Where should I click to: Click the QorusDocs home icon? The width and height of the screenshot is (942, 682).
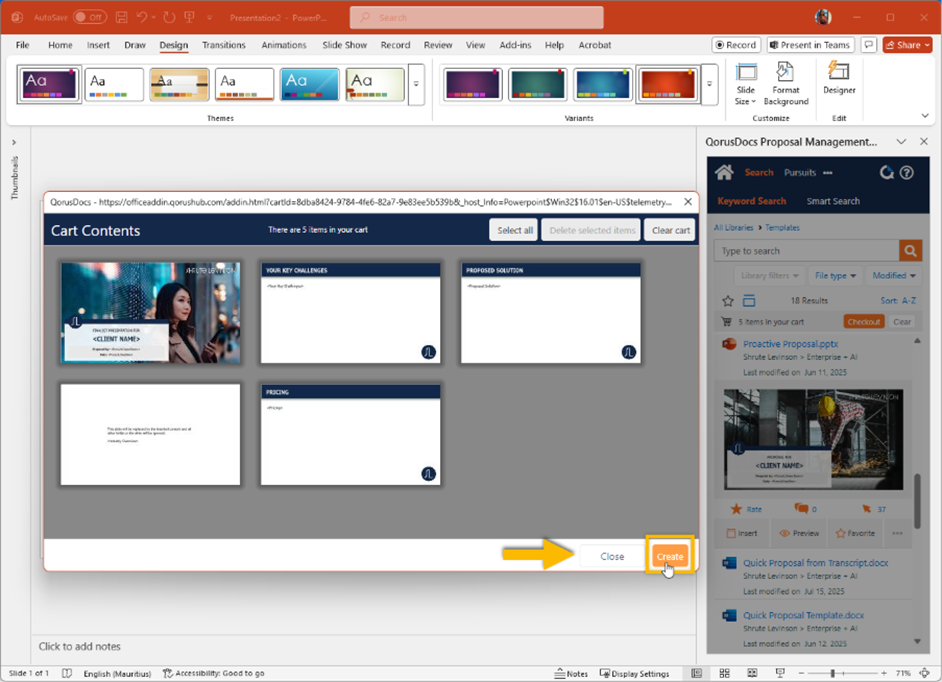tap(724, 172)
